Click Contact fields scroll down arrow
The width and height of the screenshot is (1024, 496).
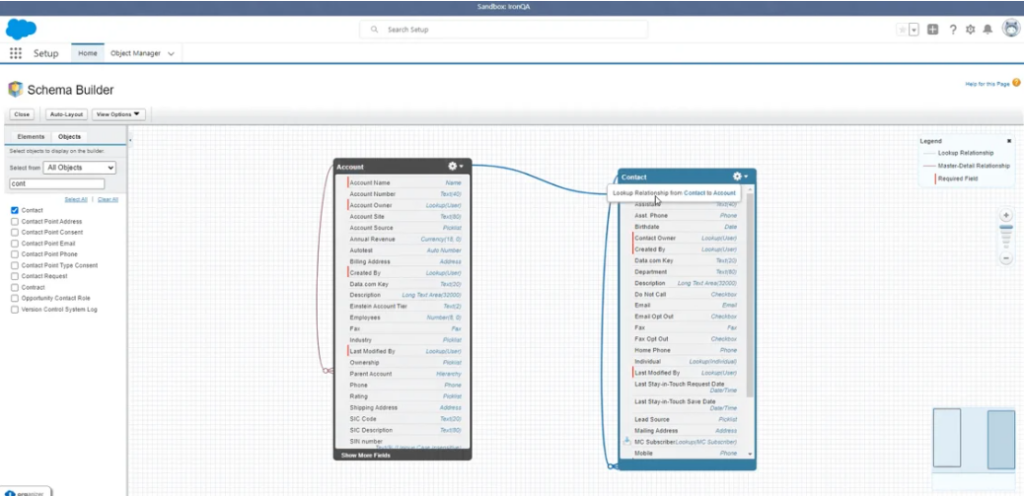[x=750, y=454]
